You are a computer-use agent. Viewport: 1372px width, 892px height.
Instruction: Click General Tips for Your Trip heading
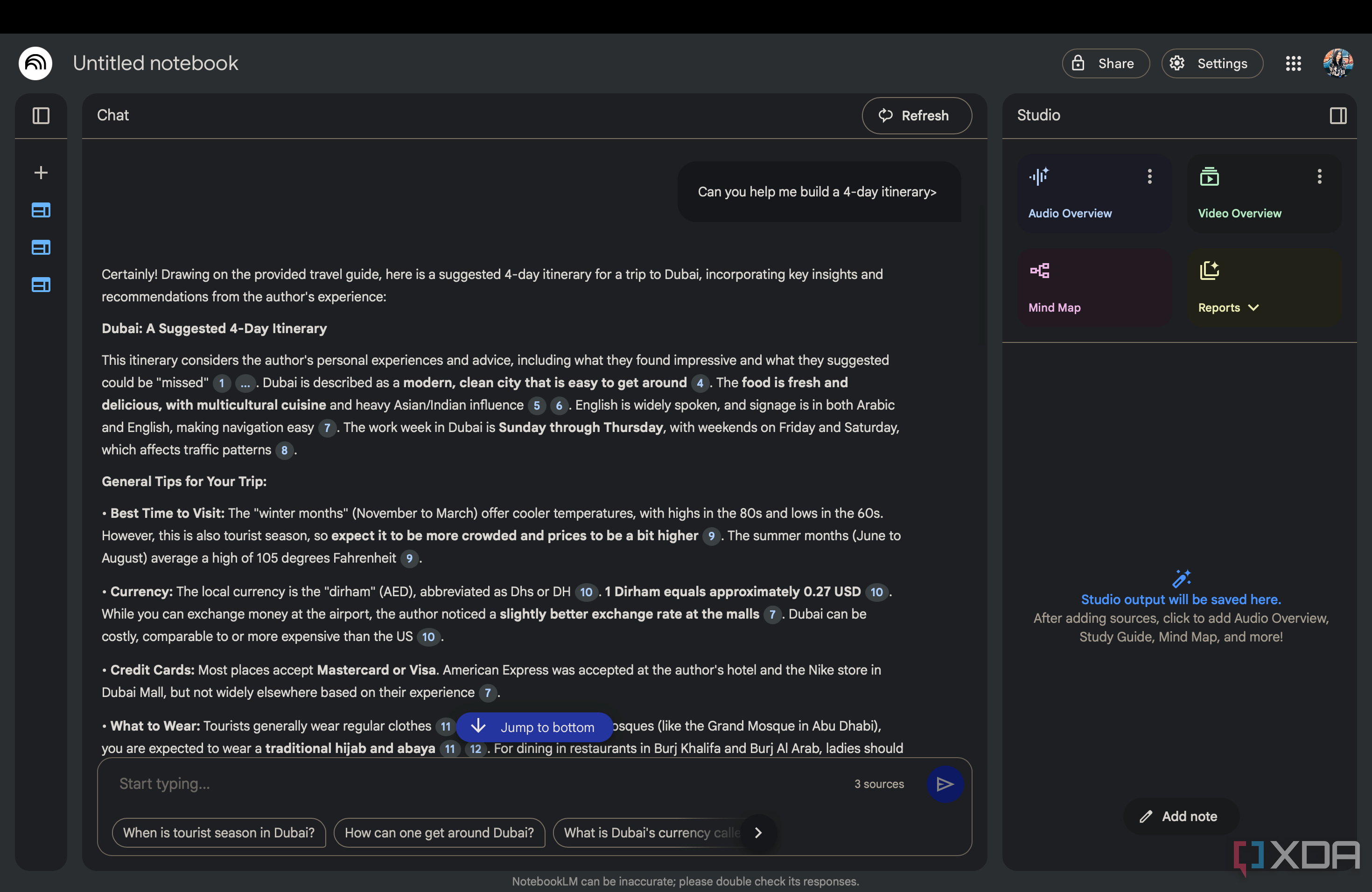click(x=184, y=482)
